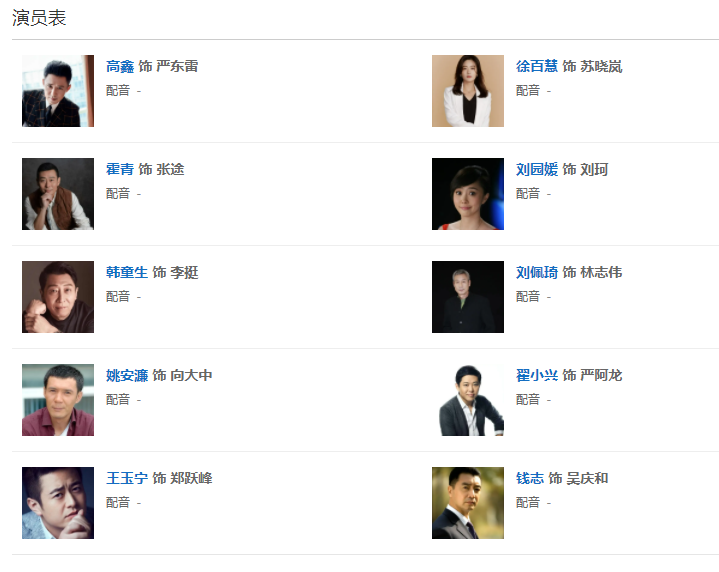
Task: Select thumbnail of 翟小兴
Action: click(468, 400)
